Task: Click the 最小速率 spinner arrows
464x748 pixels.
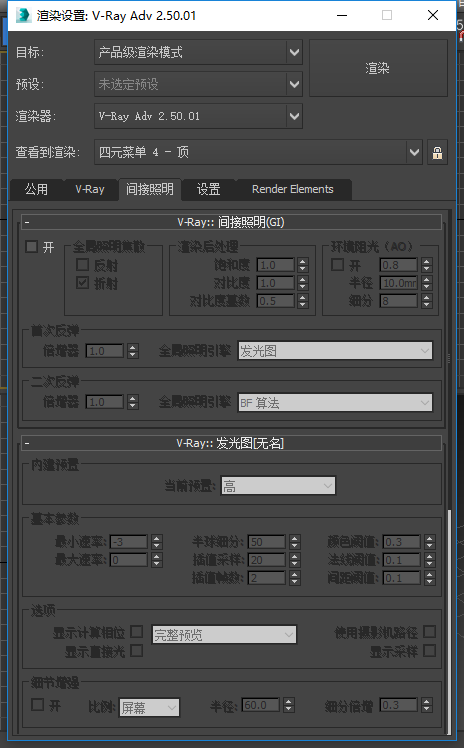Action: tap(156, 542)
